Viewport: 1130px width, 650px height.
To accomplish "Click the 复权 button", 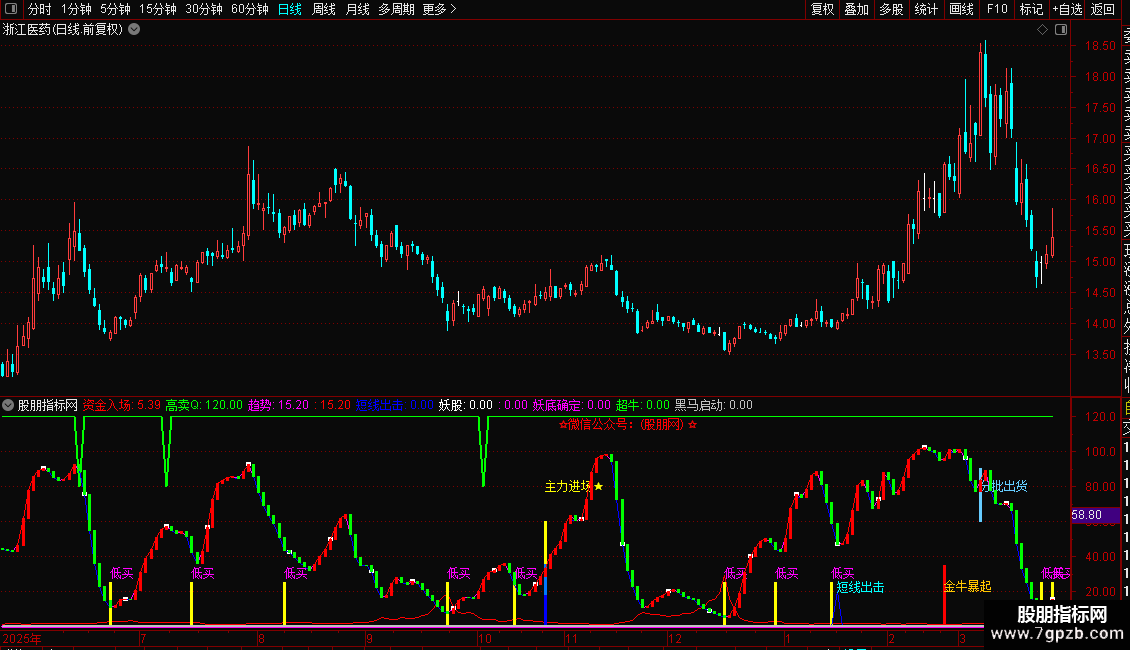I will pos(822,9).
